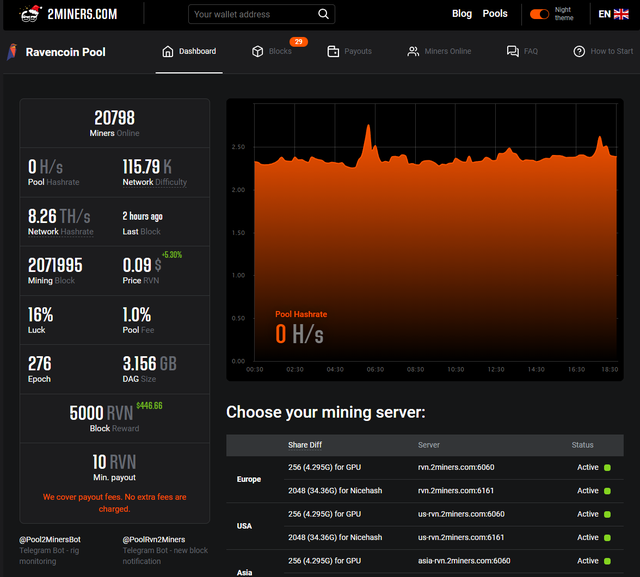Viewport: 640px width, 577px height.
Task: Click the Ravencoin bird logo
Action: tap(13, 52)
